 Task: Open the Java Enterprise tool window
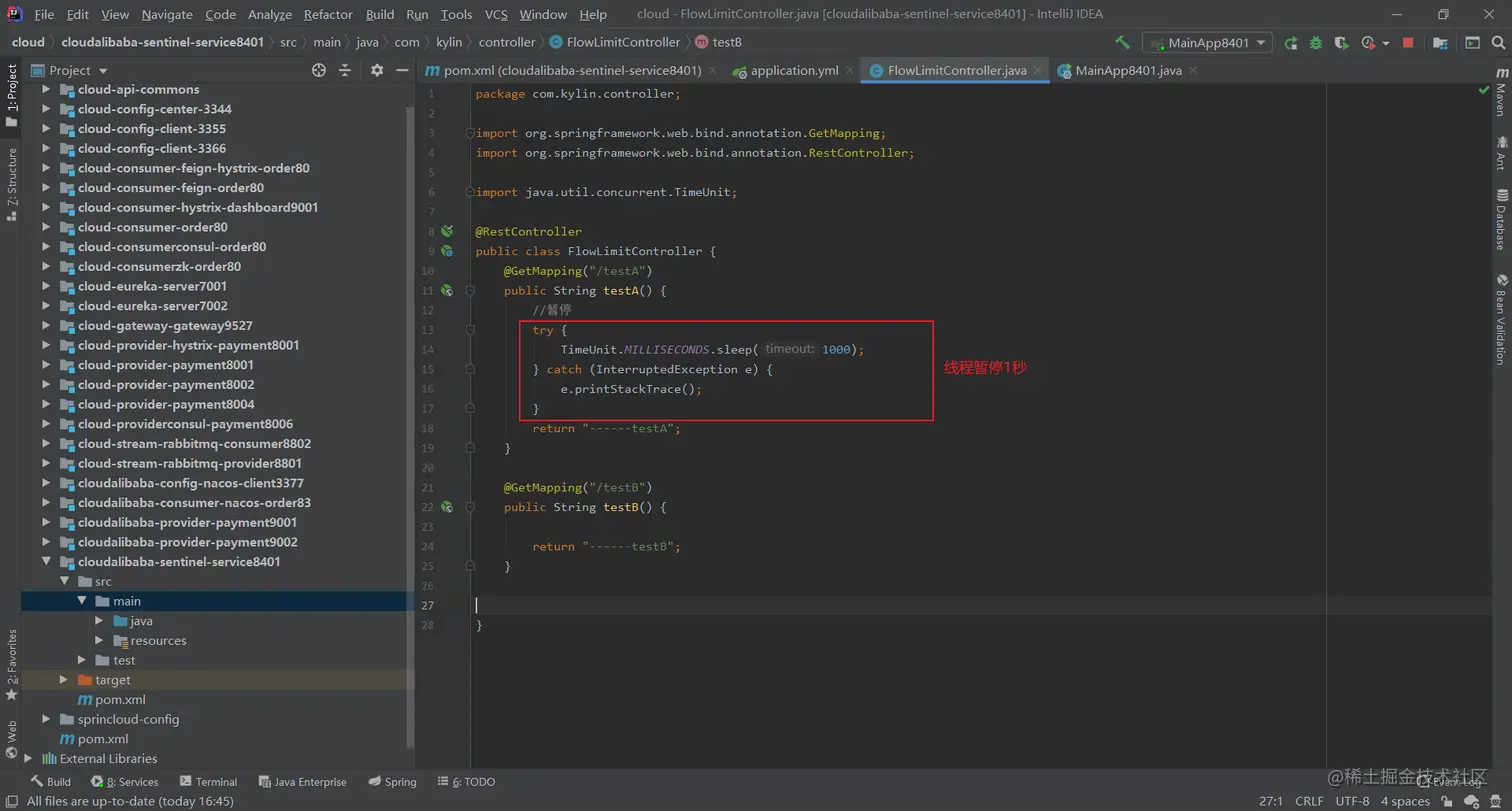pos(302,782)
